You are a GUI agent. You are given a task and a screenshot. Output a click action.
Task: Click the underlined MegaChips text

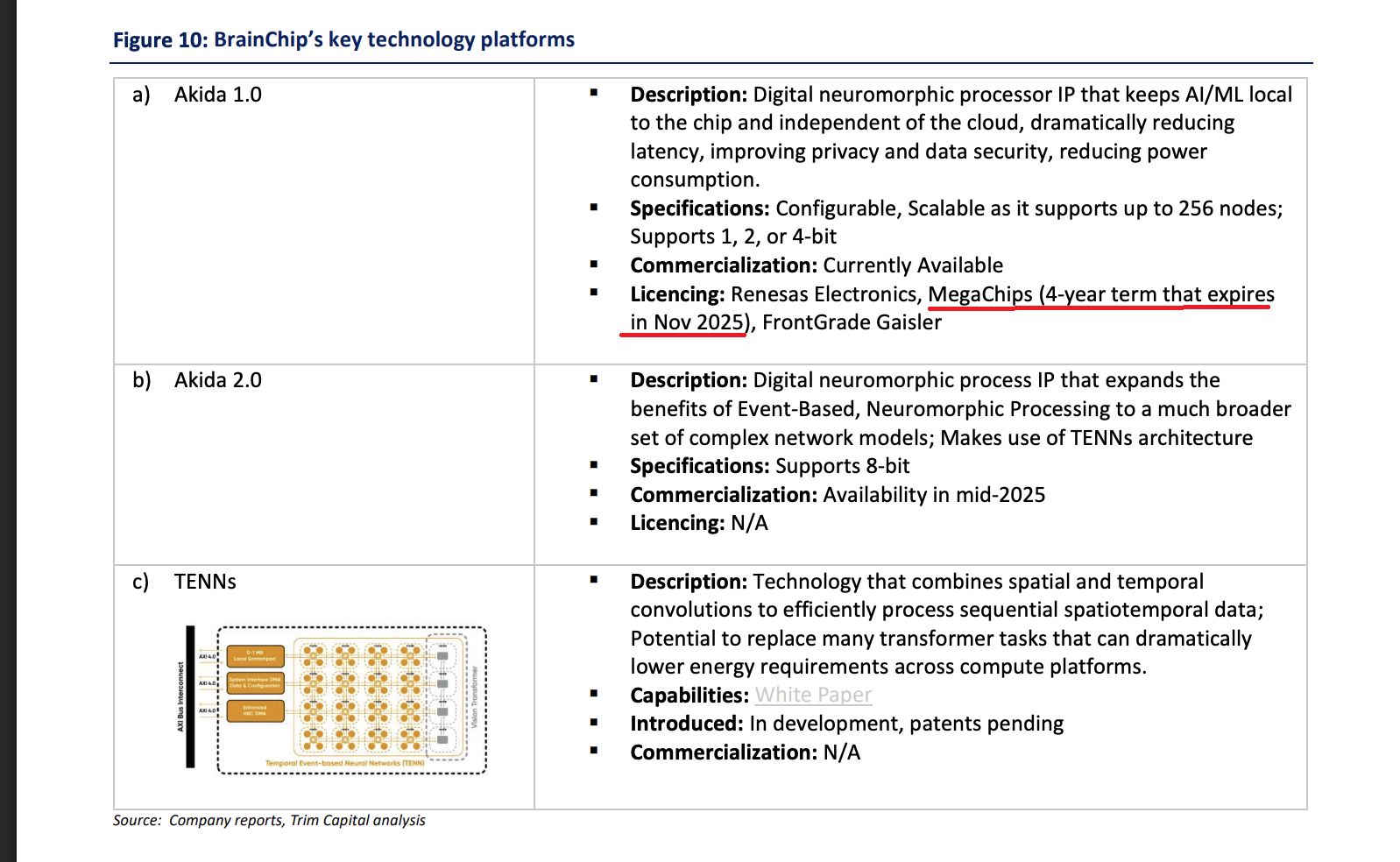[x=980, y=294]
